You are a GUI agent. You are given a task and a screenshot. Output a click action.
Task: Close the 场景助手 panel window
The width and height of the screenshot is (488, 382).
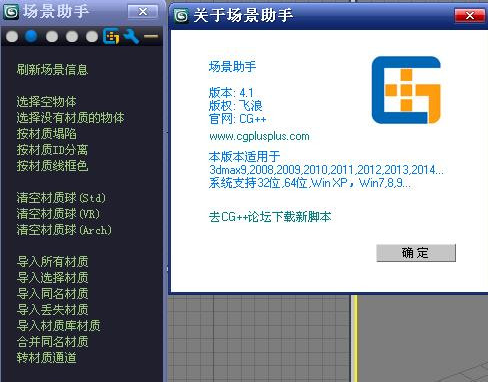pos(143,12)
